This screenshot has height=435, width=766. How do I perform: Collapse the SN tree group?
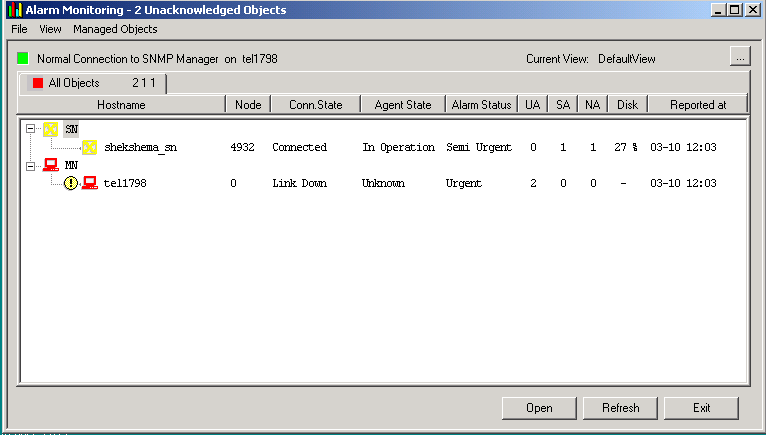tap(30, 129)
